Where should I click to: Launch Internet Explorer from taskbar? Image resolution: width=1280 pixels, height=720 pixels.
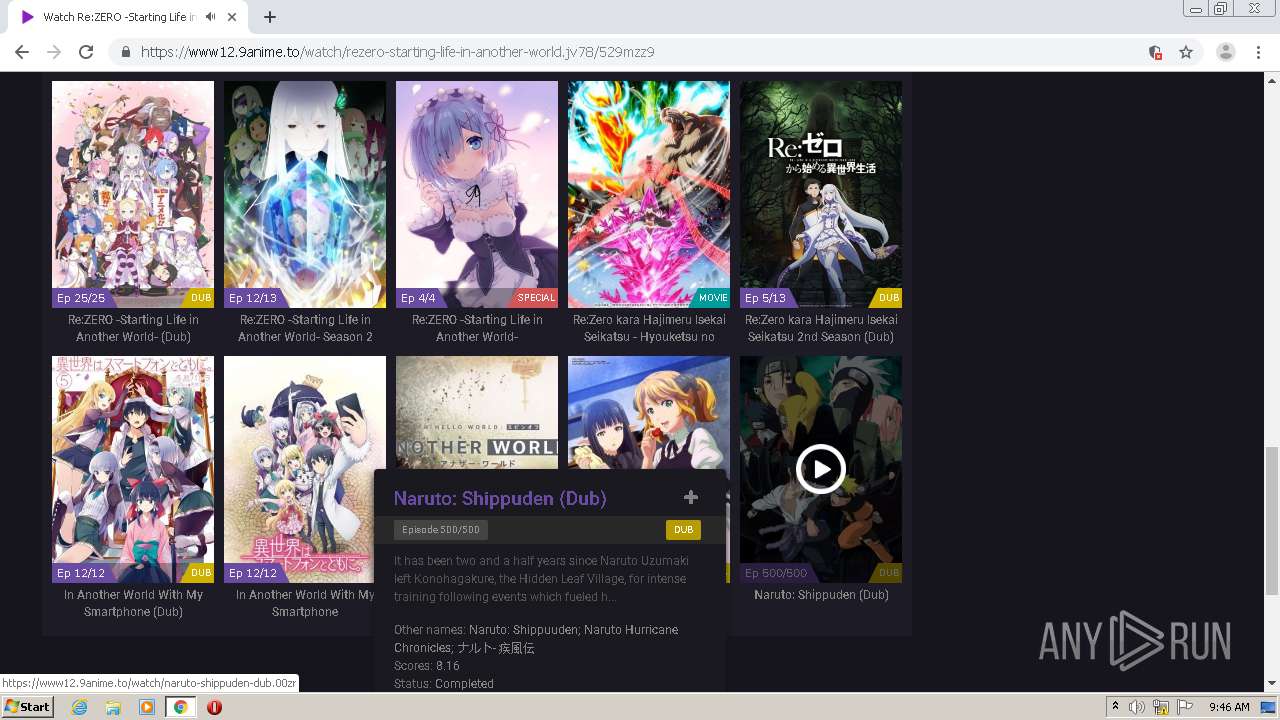click(79, 707)
